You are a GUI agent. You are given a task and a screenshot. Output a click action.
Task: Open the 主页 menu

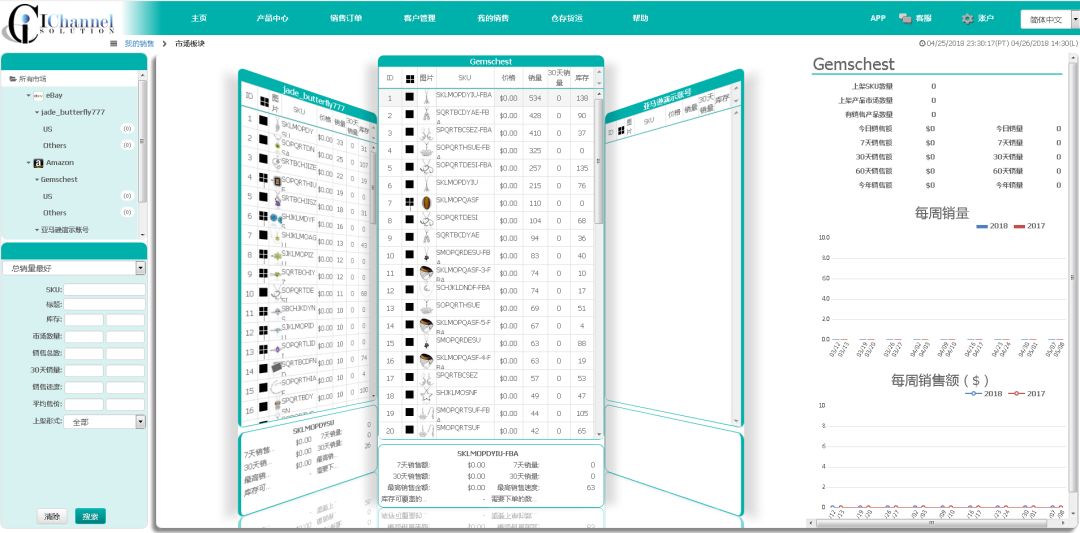pos(199,19)
